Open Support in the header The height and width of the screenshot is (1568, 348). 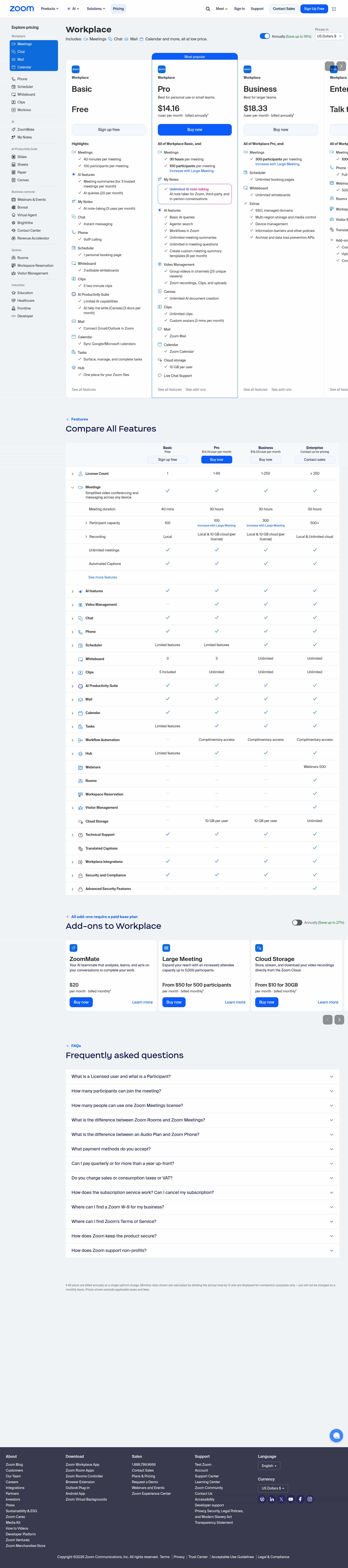pos(257,8)
